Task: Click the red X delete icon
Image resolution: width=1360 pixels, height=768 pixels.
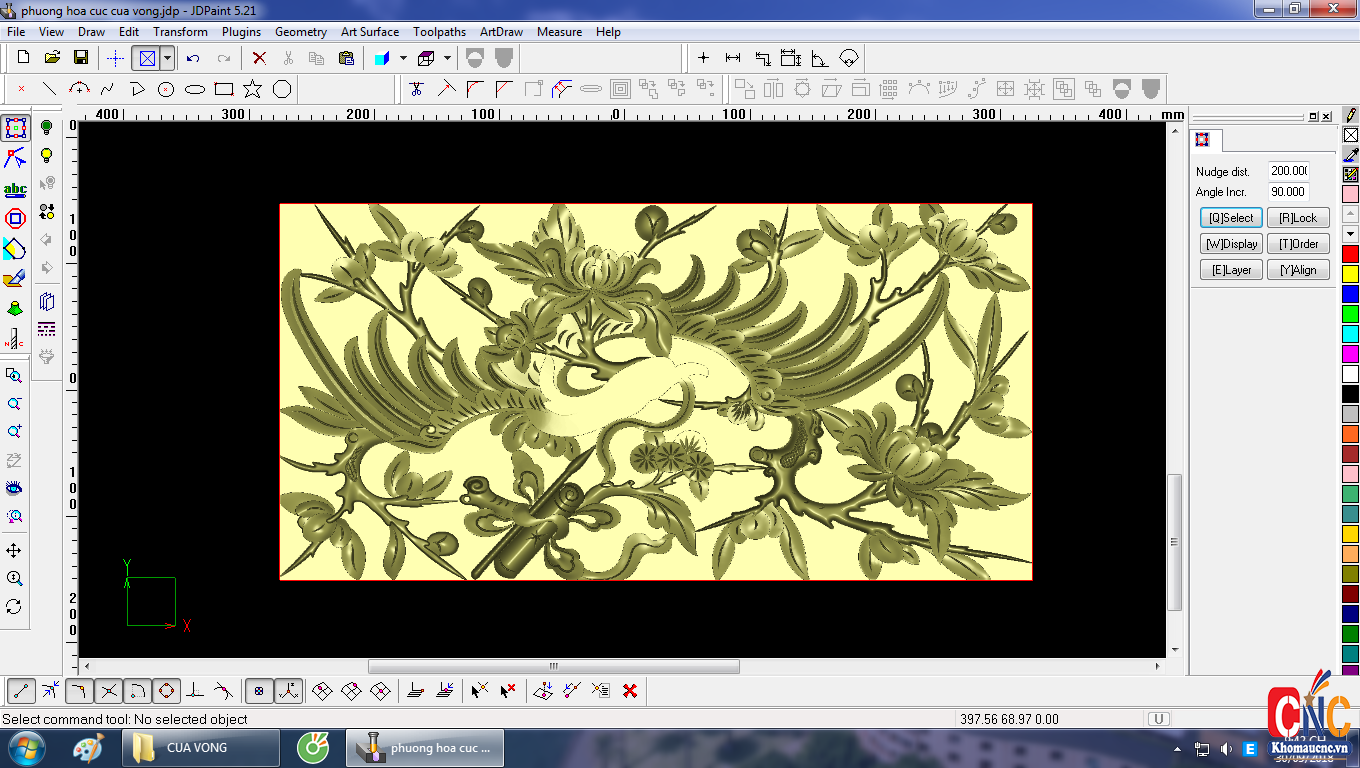Action: coord(259,58)
